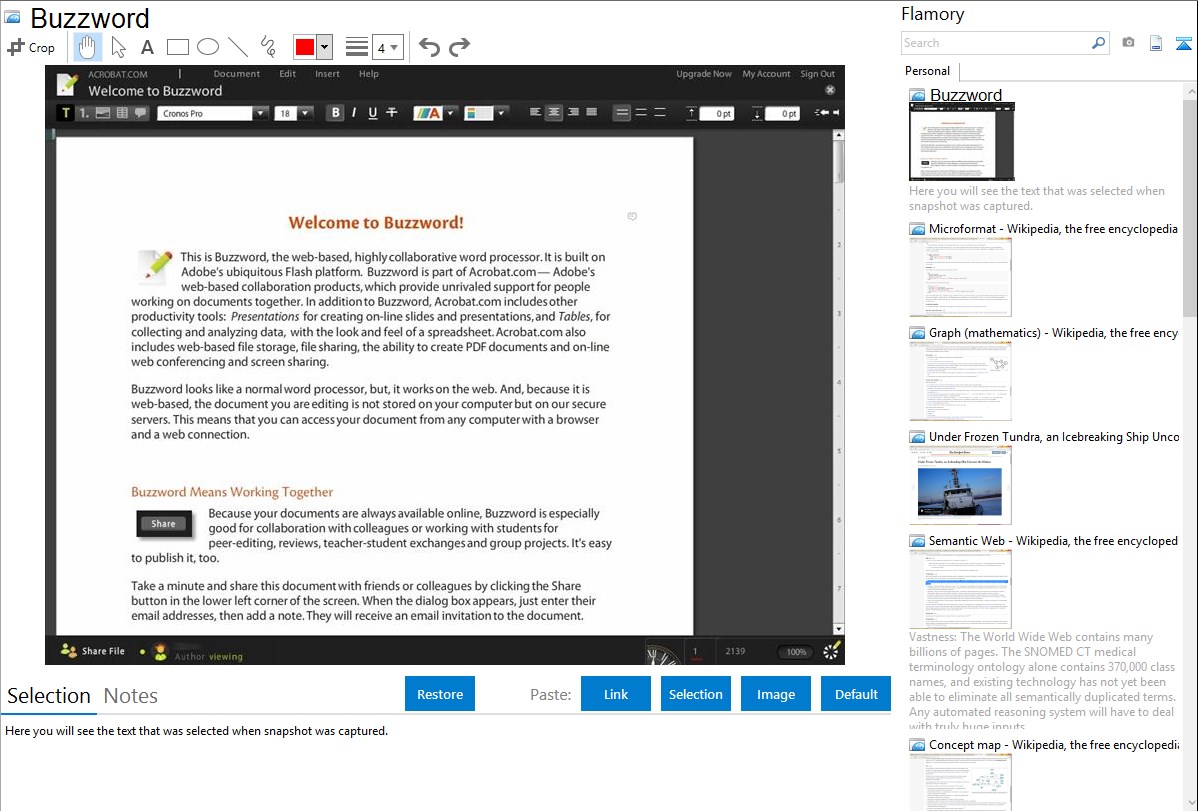Click the highlight color swatch
1198x811 pixels.
click(x=479, y=113)
